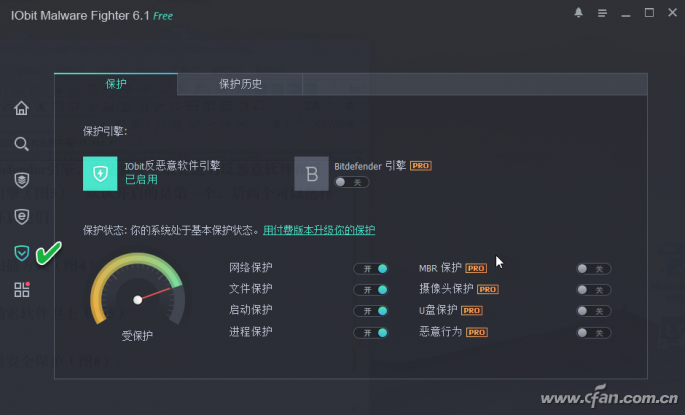The height and width of the screenshot is (415, 685).
Task: Open the Home sidebar icon
Action: (x=21, y=108)
